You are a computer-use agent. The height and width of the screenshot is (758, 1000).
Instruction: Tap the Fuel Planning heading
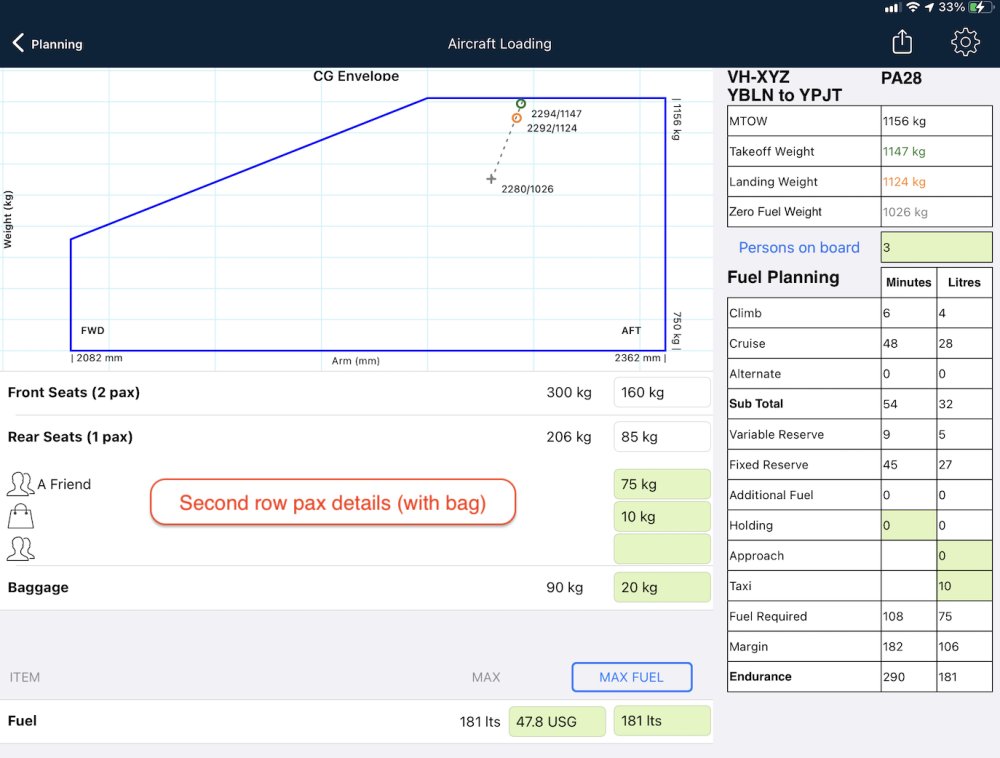coord(783,277)
